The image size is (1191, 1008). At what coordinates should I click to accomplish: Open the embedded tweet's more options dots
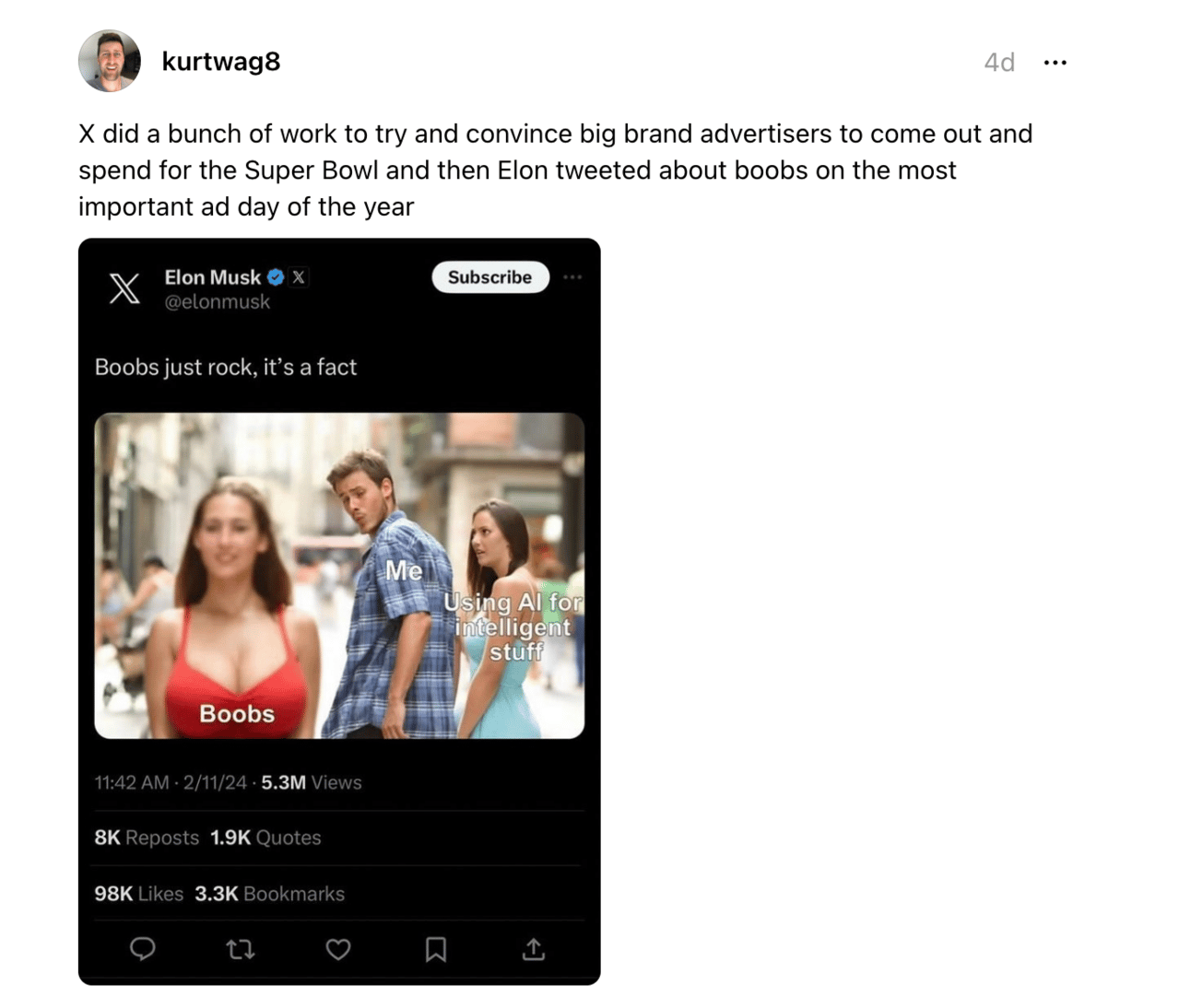(572, 277)
